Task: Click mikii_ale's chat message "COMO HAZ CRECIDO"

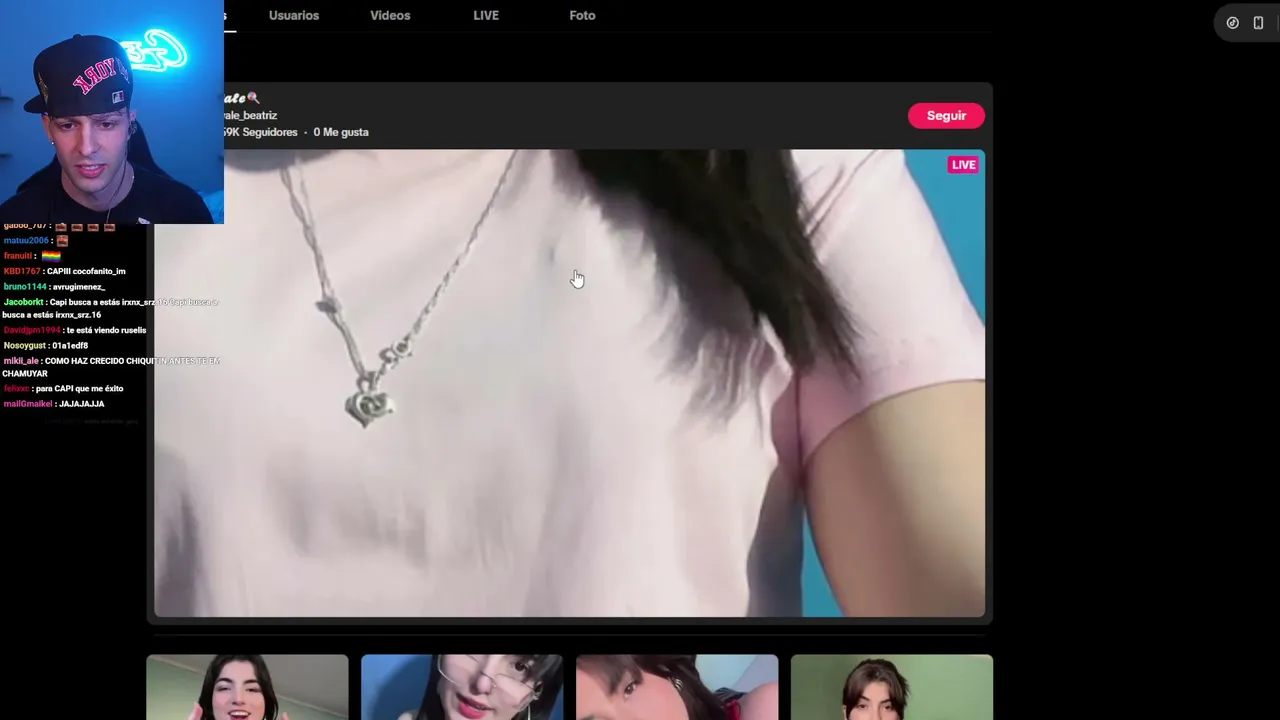Action: (111, 367)
